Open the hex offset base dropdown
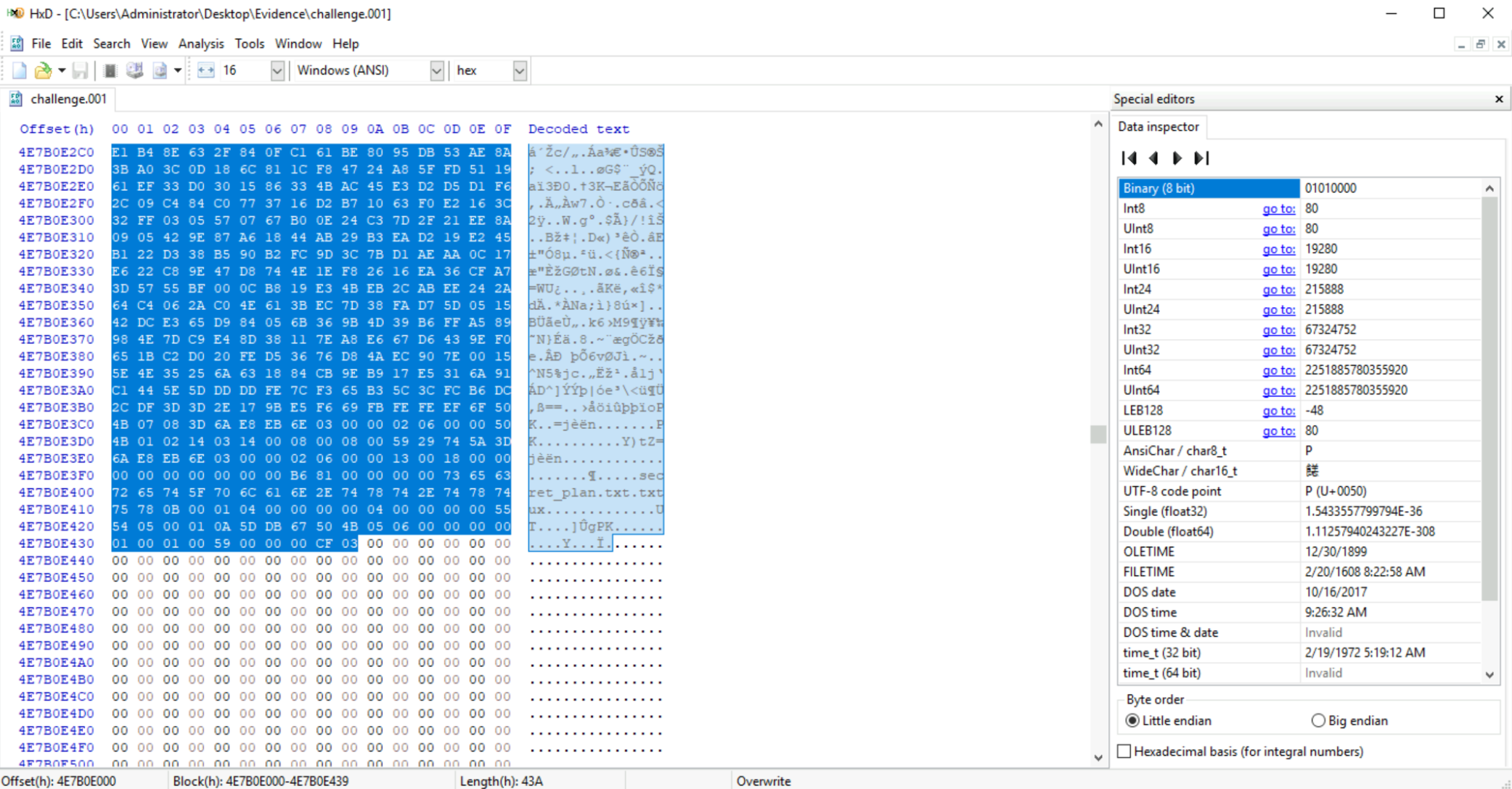Image resolution: width=1512 pixels, height=789 pixels. coord(519,70)
